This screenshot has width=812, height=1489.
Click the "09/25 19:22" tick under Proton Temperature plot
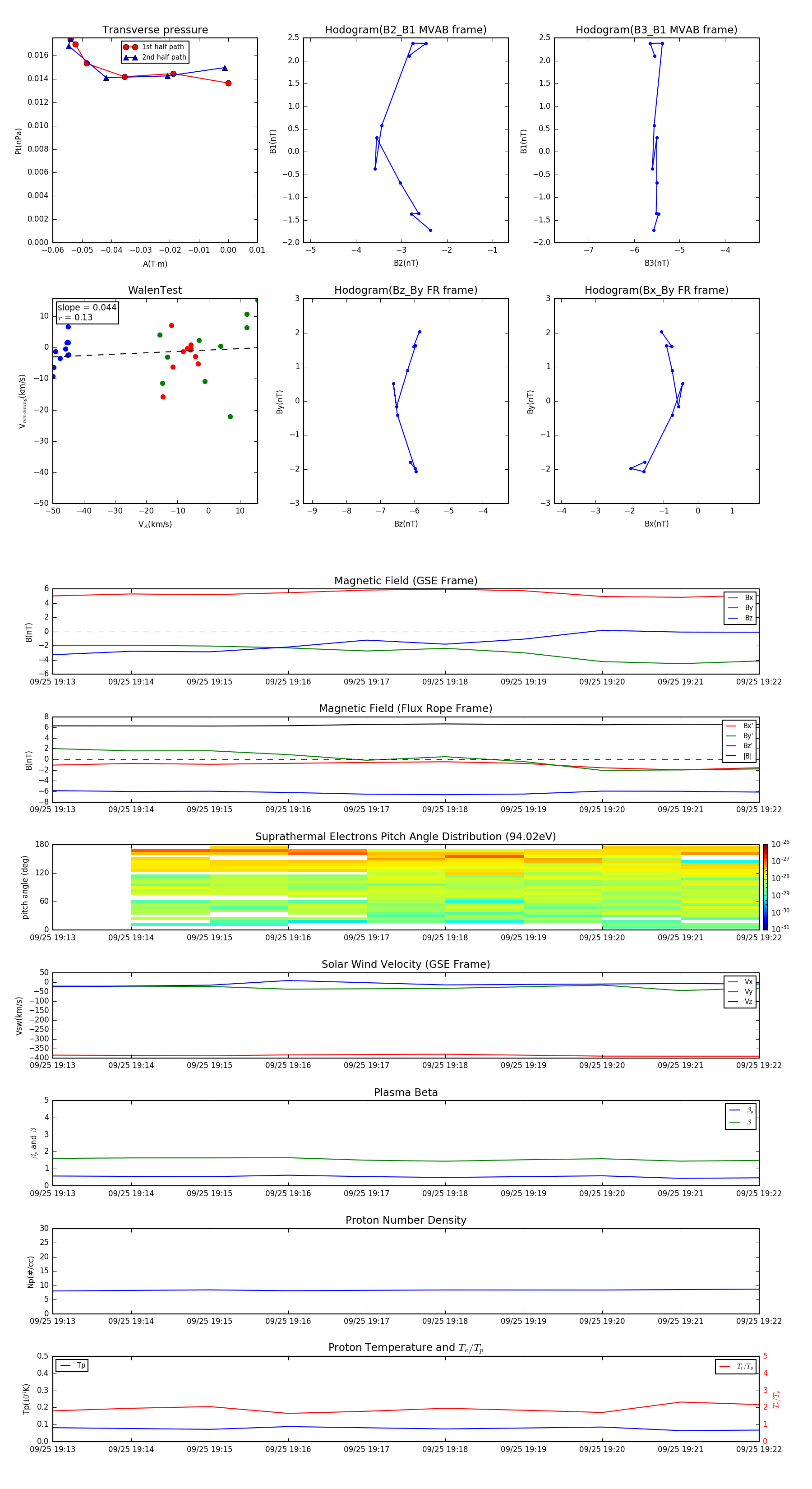759,1449
